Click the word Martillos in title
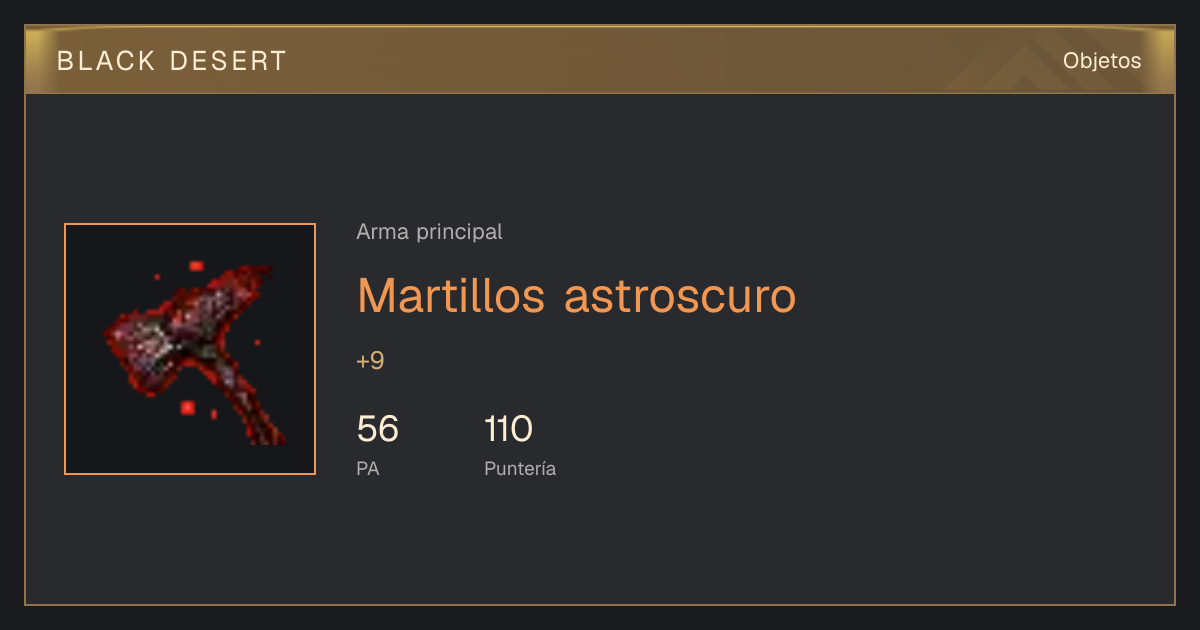This screenshot has width=1200, height=630. (x=451, y=296)
